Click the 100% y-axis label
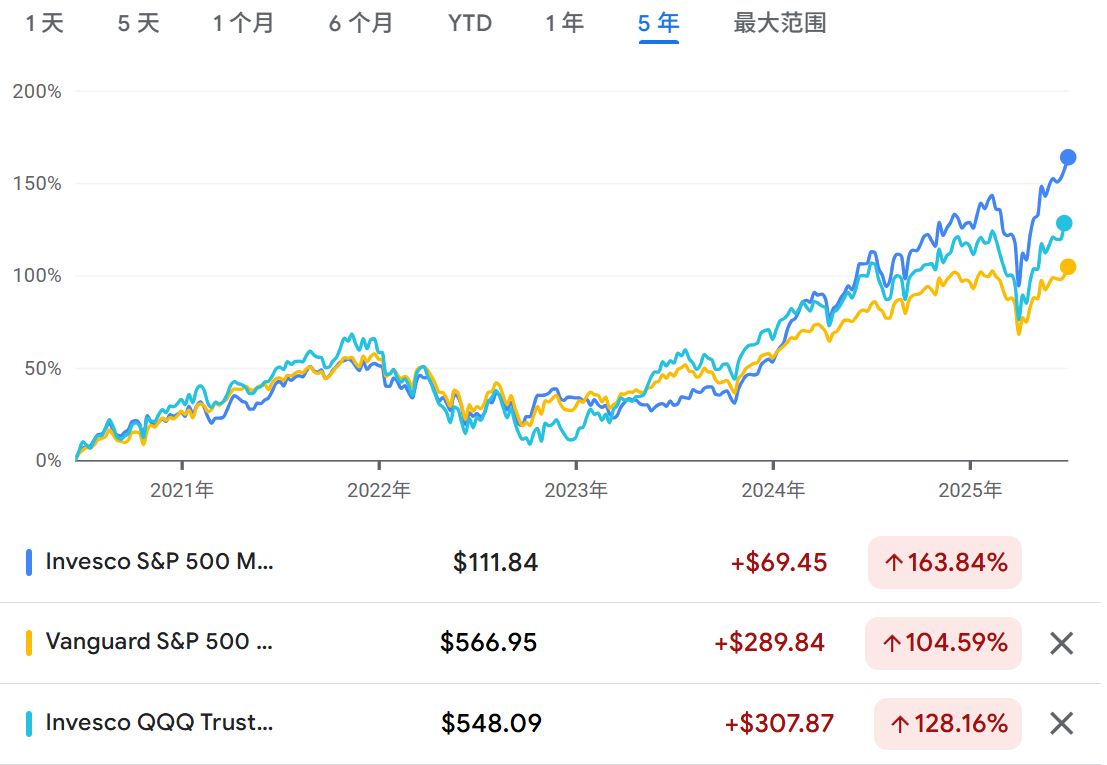The image size is (1107, 765). pyautogui.click(x=37, y=275)
